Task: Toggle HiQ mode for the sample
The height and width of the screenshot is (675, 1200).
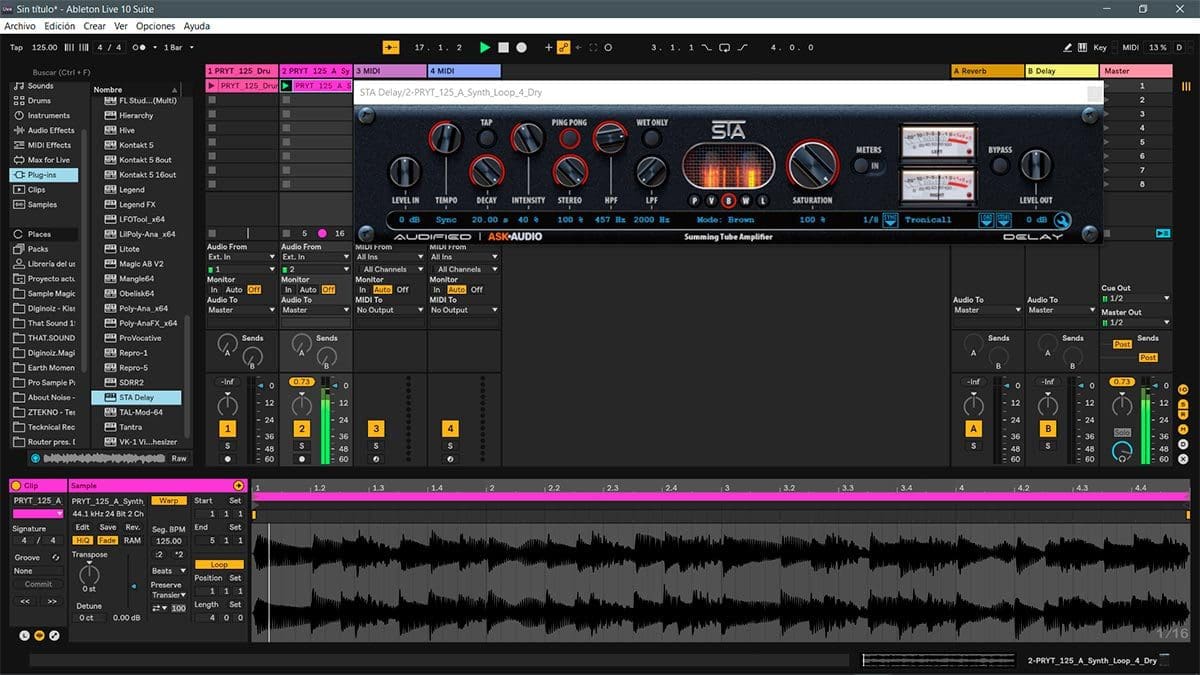Action: click(83, 540)
